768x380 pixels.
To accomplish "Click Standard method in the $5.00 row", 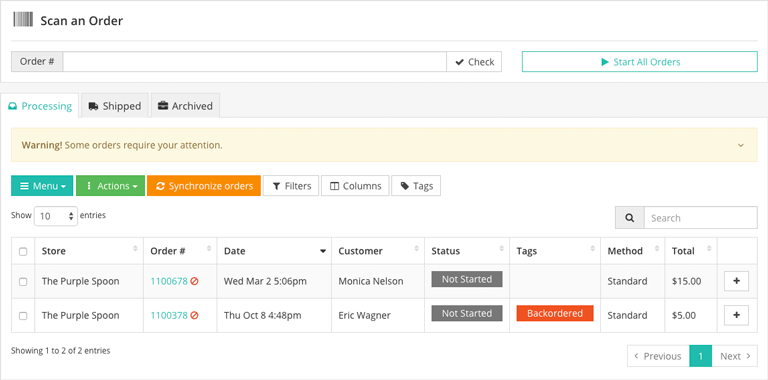I will (x=627, y=315).
